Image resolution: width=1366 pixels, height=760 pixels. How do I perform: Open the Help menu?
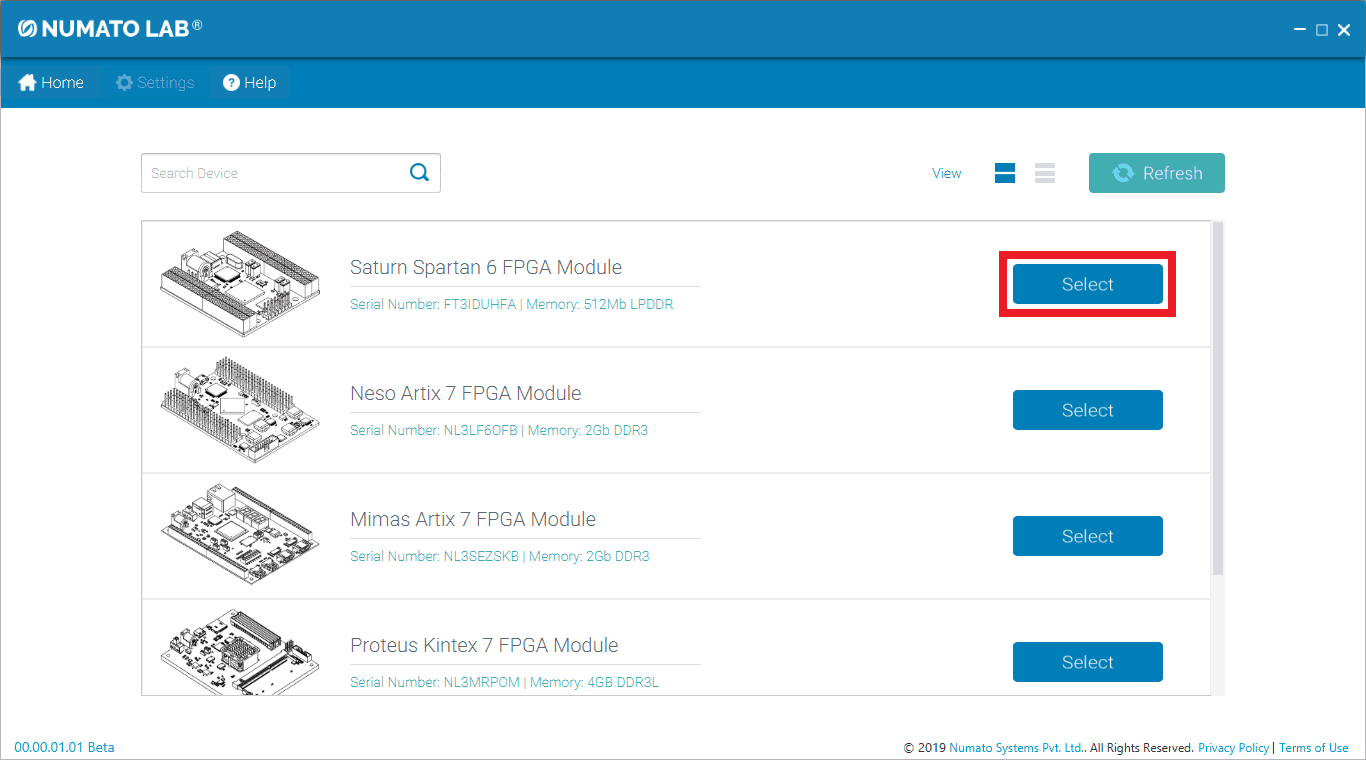coord(250,83)
